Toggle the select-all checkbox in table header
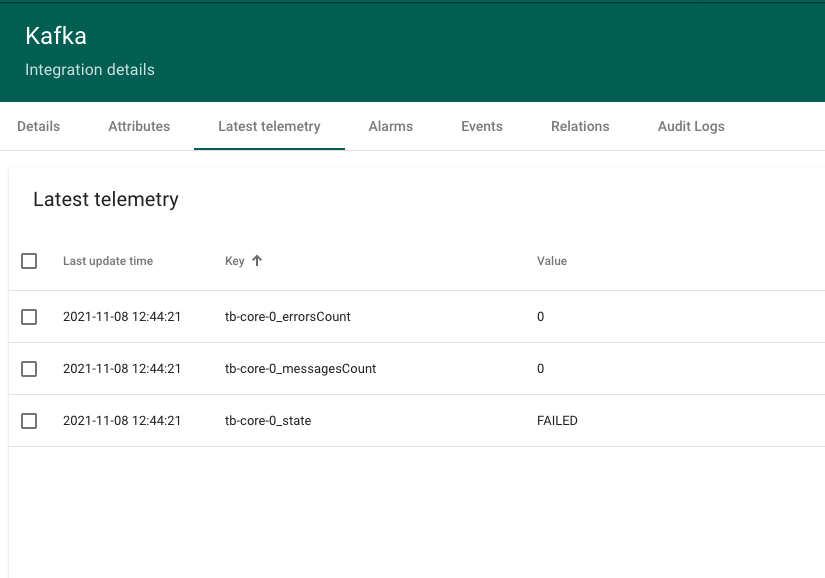The image size is (825, 578). [29, 261]
